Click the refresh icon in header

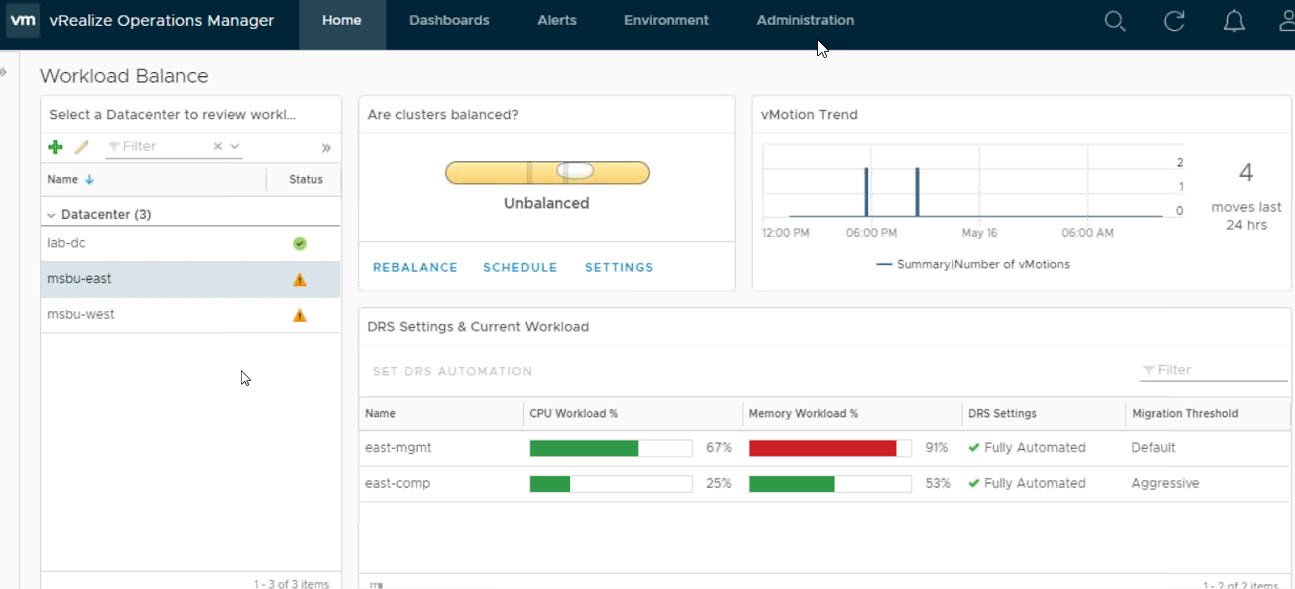(x=1175, y=21)
